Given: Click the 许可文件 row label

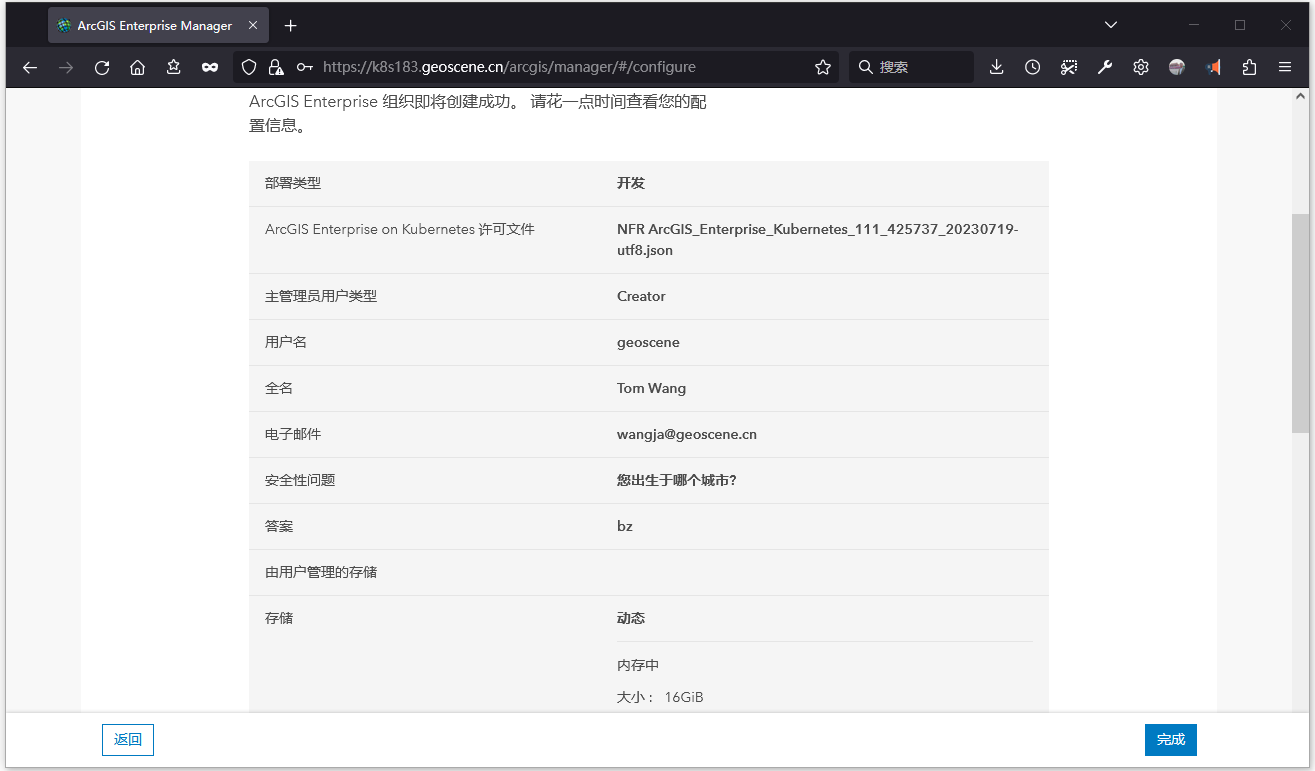Looking at the screenshot, I should pyautogui.click(x=400, y=229).
